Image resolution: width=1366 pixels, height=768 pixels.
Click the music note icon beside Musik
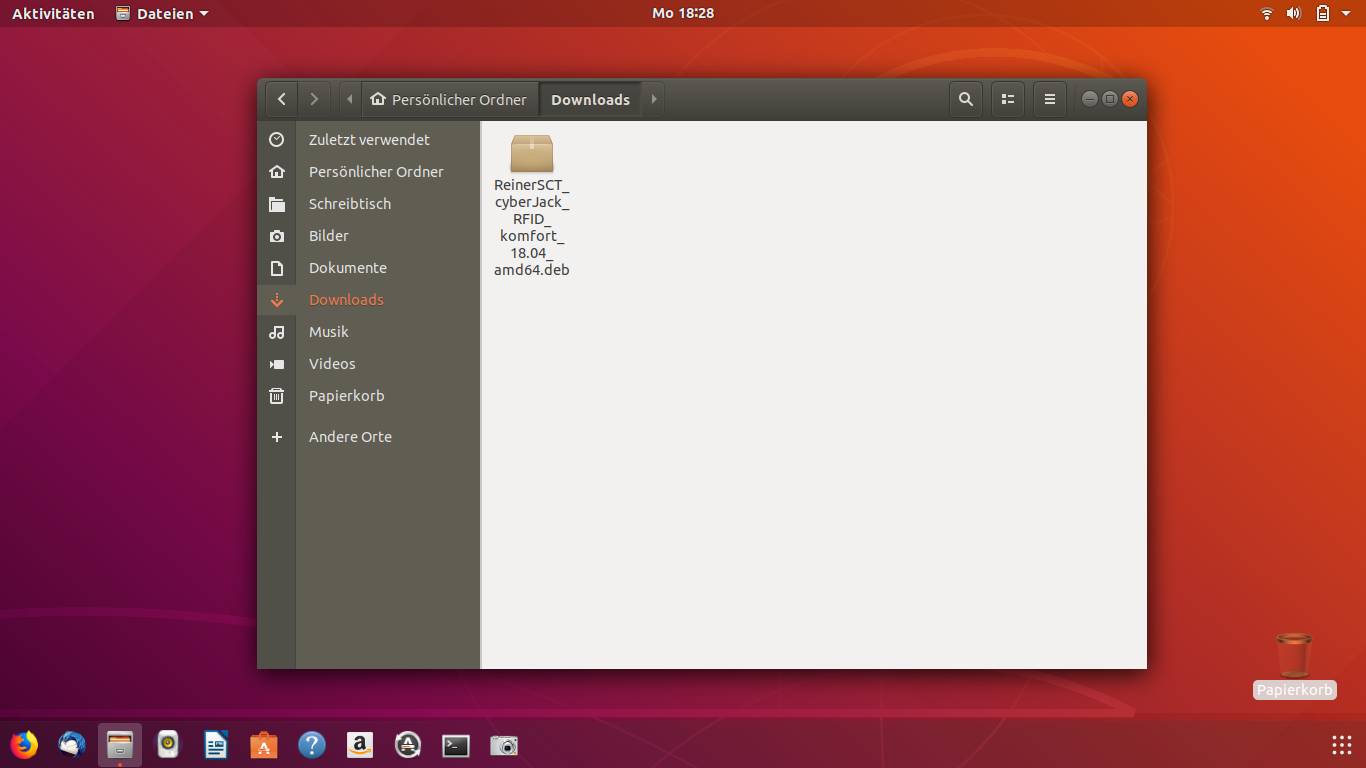(x=277, y=332)
